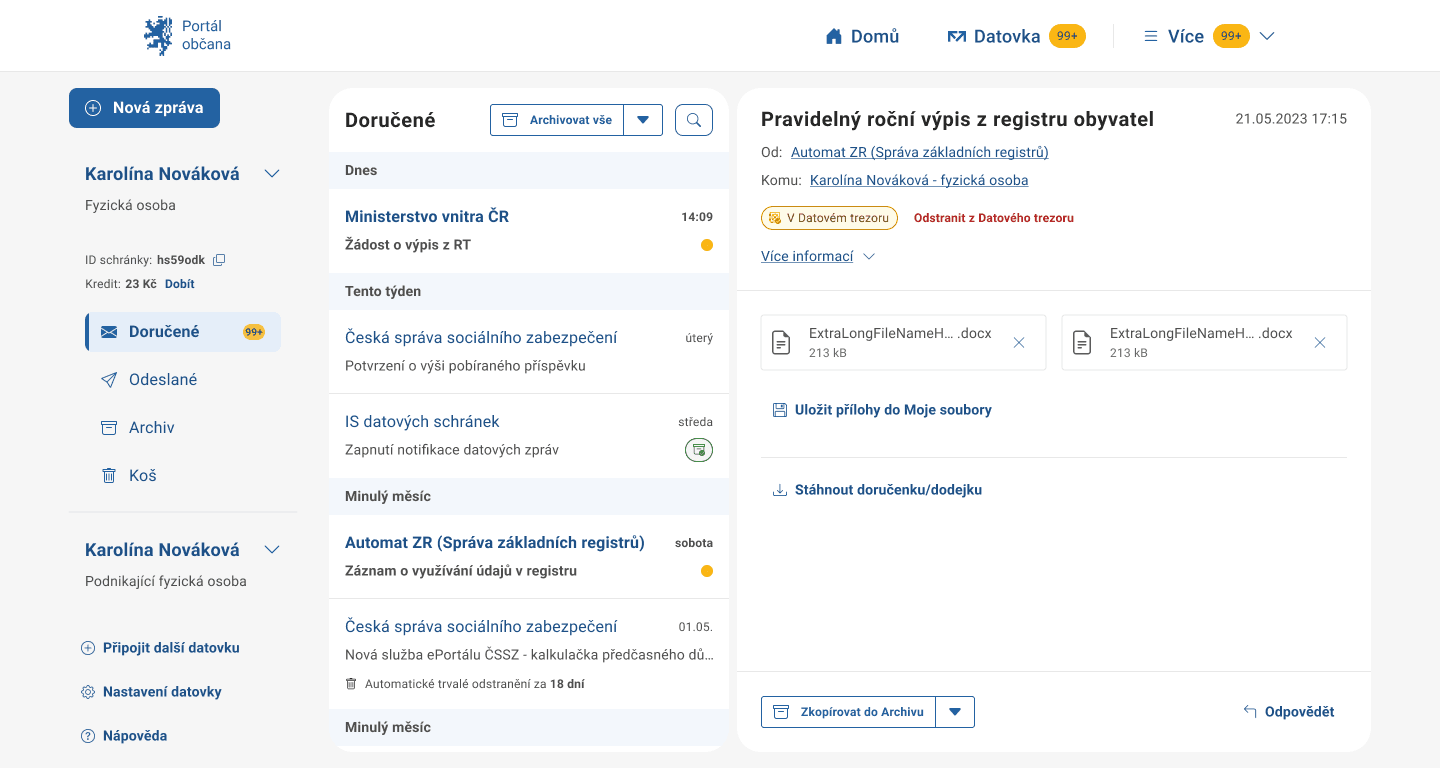The image size is (1440, 768).
Task: Click the data vault icon on IS datových schránek message
Action: 699,450
